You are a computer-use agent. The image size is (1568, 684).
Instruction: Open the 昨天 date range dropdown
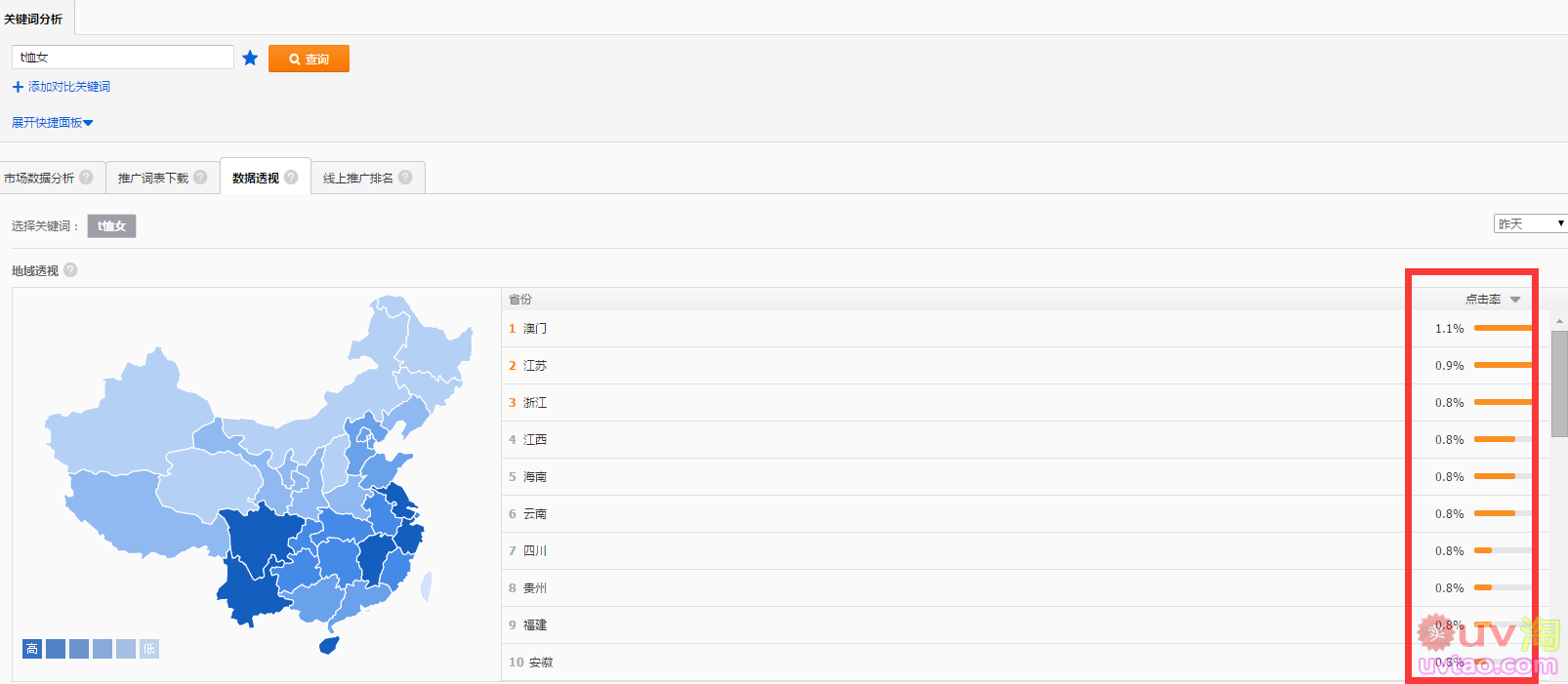[x=1530, y=223]
